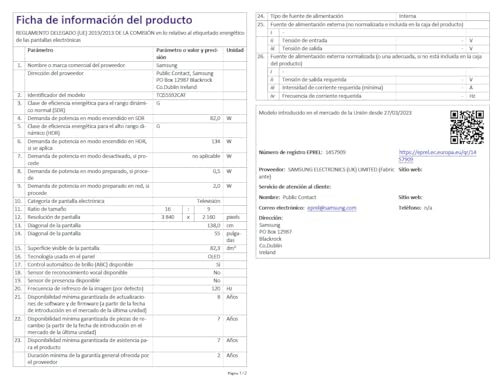Click the resolution value '2 160'

coord(209,217)
